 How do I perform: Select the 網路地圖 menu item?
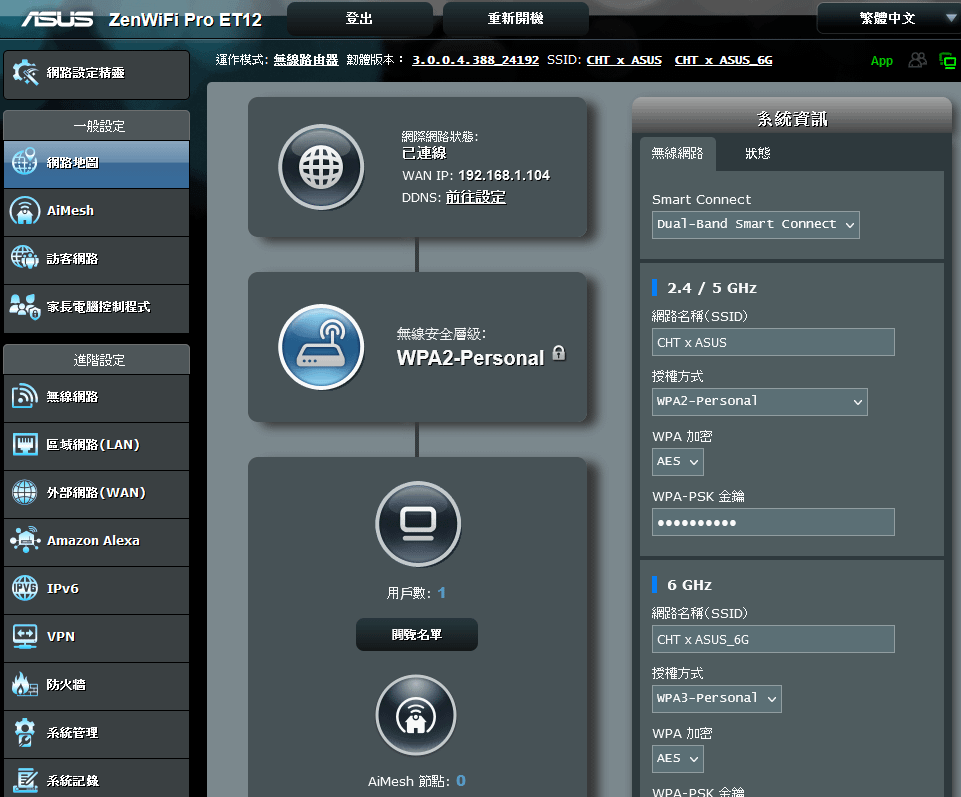96,163
